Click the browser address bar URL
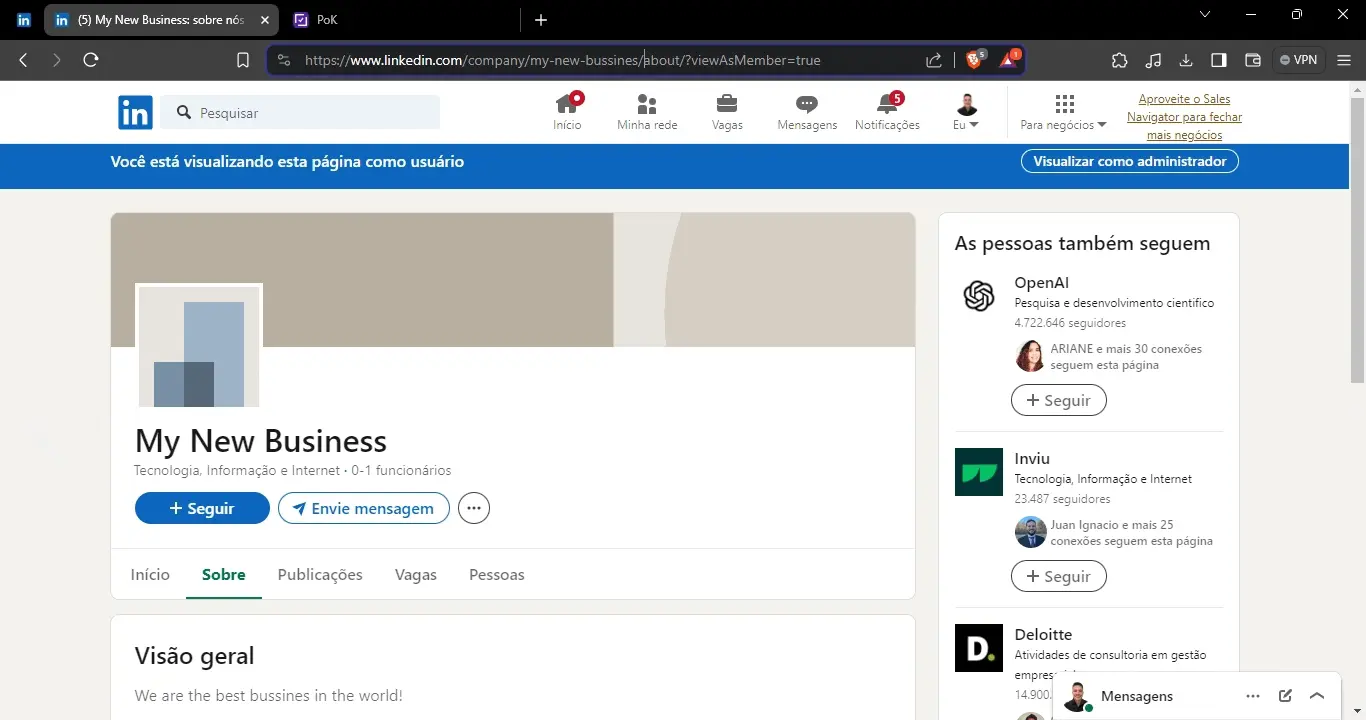The height and width of the screenshot is (720, 1366). (x=562, y=60)
